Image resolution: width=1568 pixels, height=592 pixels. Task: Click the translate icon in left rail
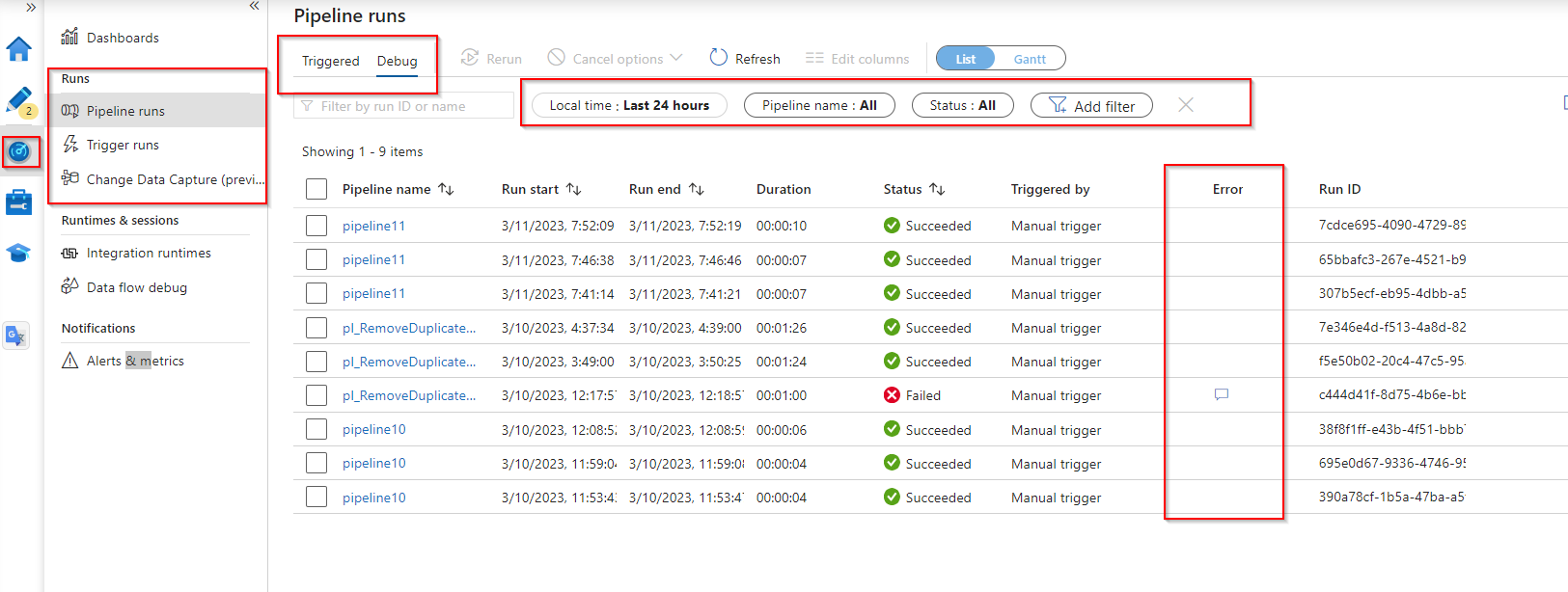[16, 336]
